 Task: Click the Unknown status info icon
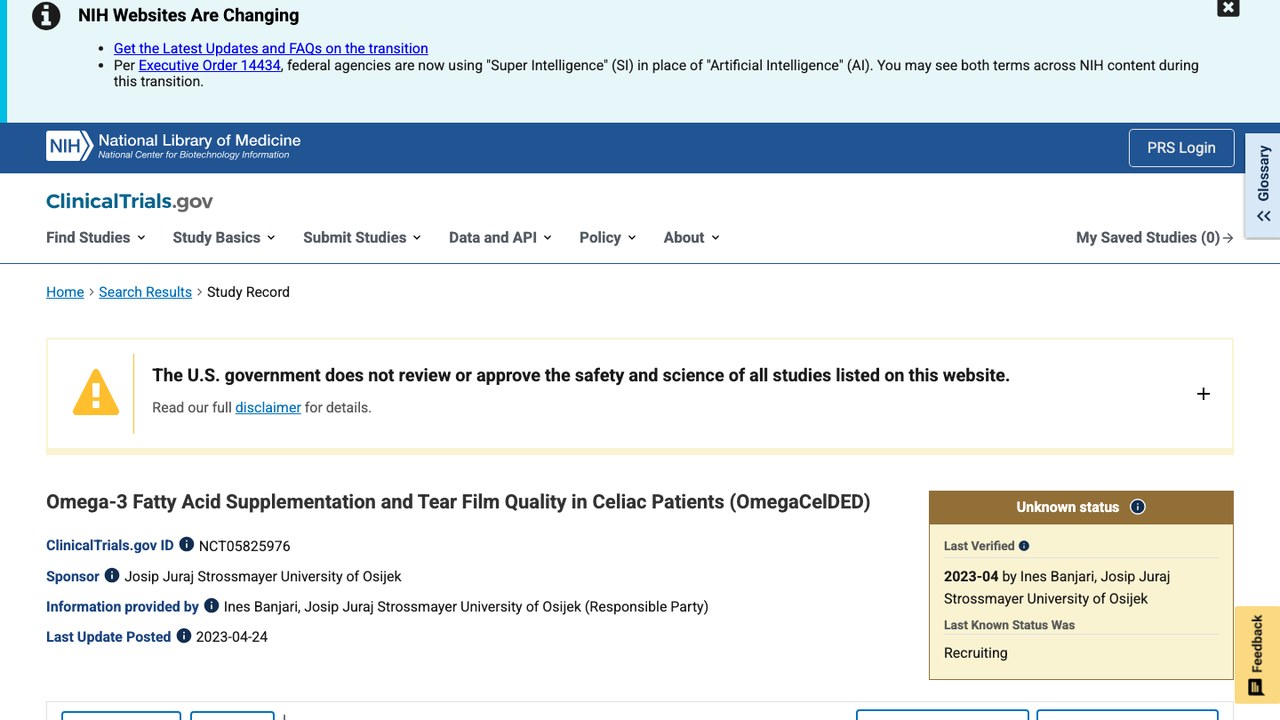[x=1137, y=507]
